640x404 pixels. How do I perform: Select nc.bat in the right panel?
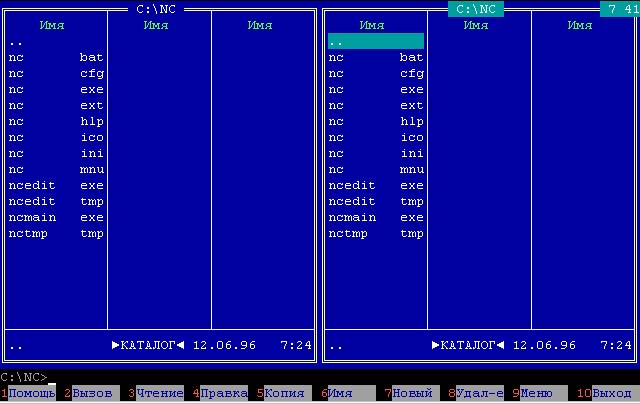tap(376, 58)
